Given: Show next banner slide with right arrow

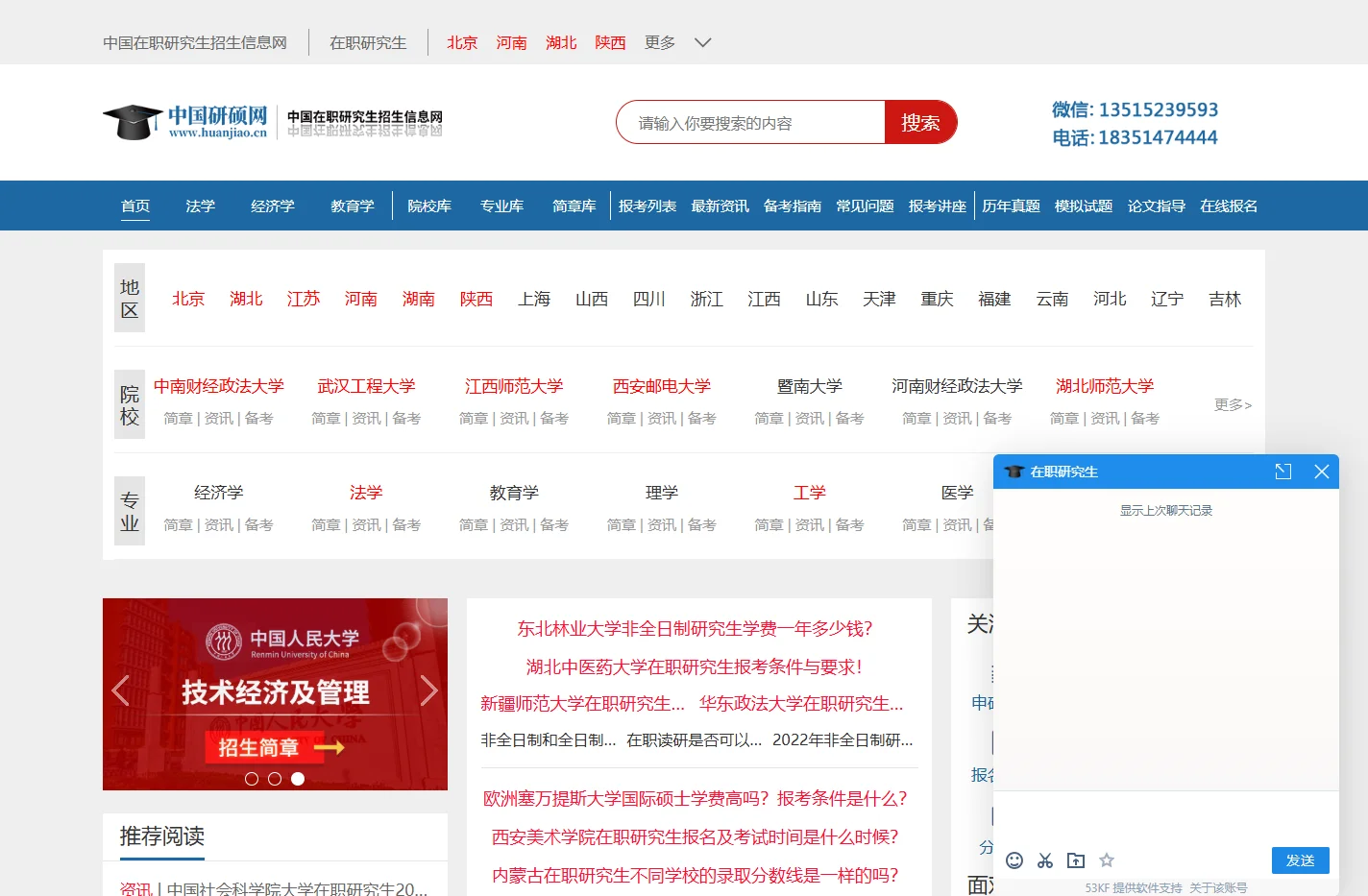Looking at the screenshot, I should tap(428, 690).
